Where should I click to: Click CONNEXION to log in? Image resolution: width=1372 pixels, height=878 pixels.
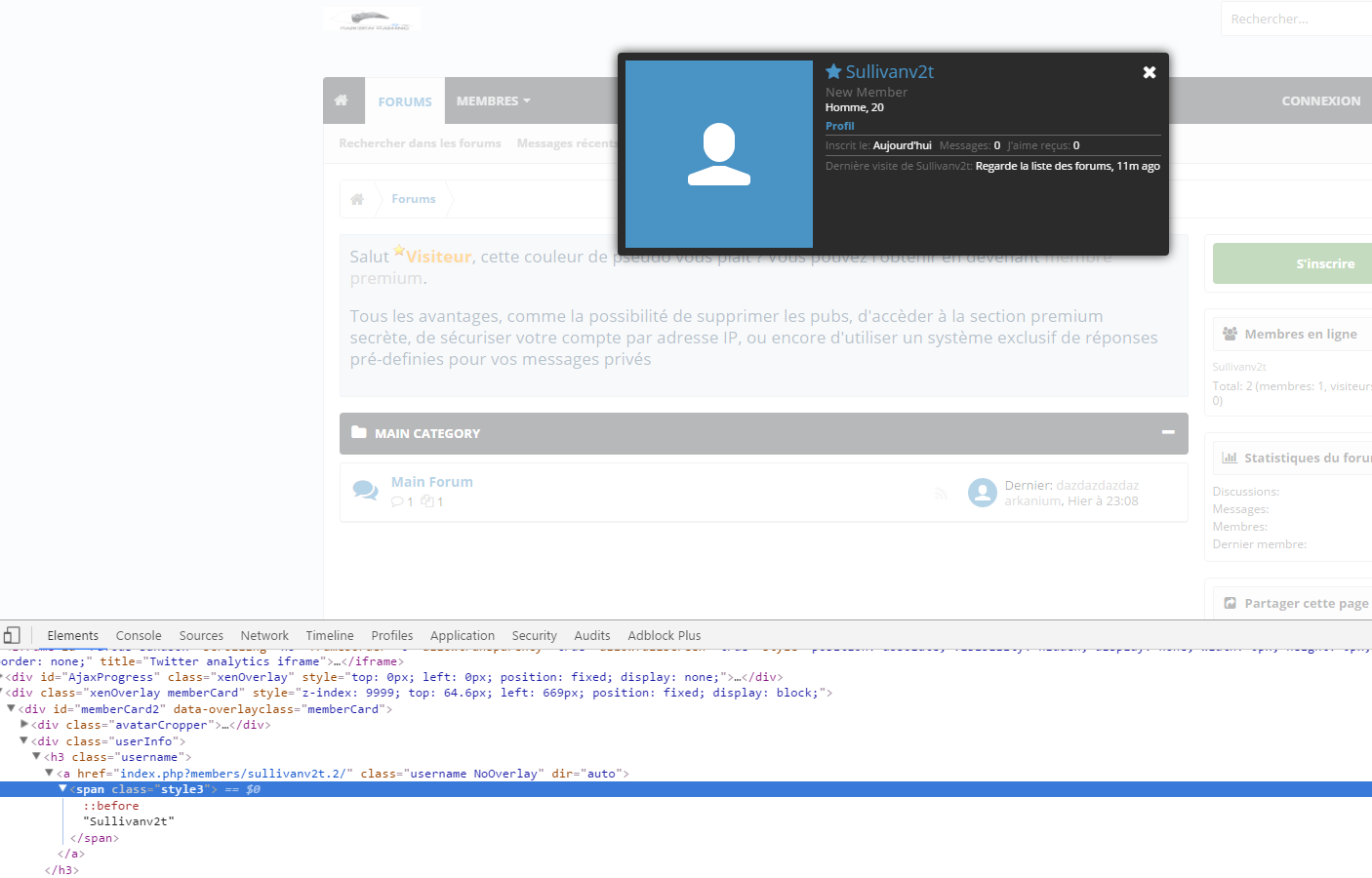click(x=1320, y=100)
